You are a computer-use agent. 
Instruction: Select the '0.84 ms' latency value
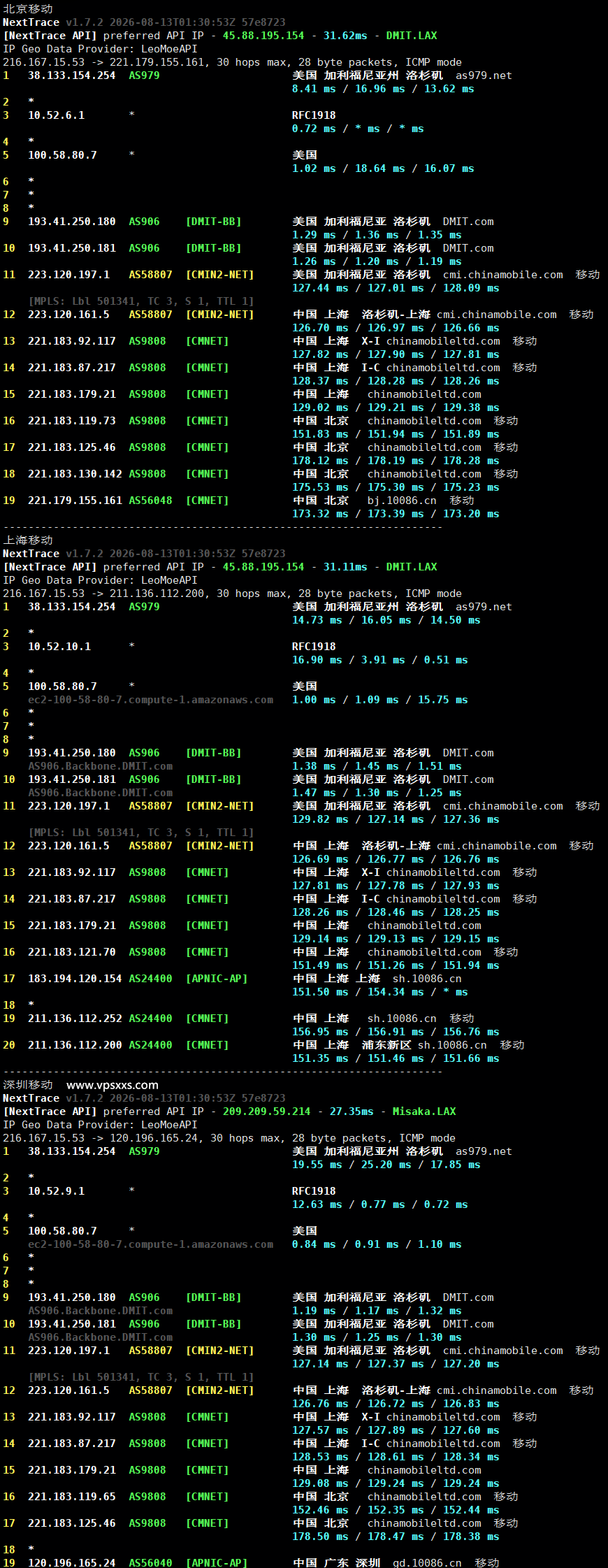pos(314,1244)
